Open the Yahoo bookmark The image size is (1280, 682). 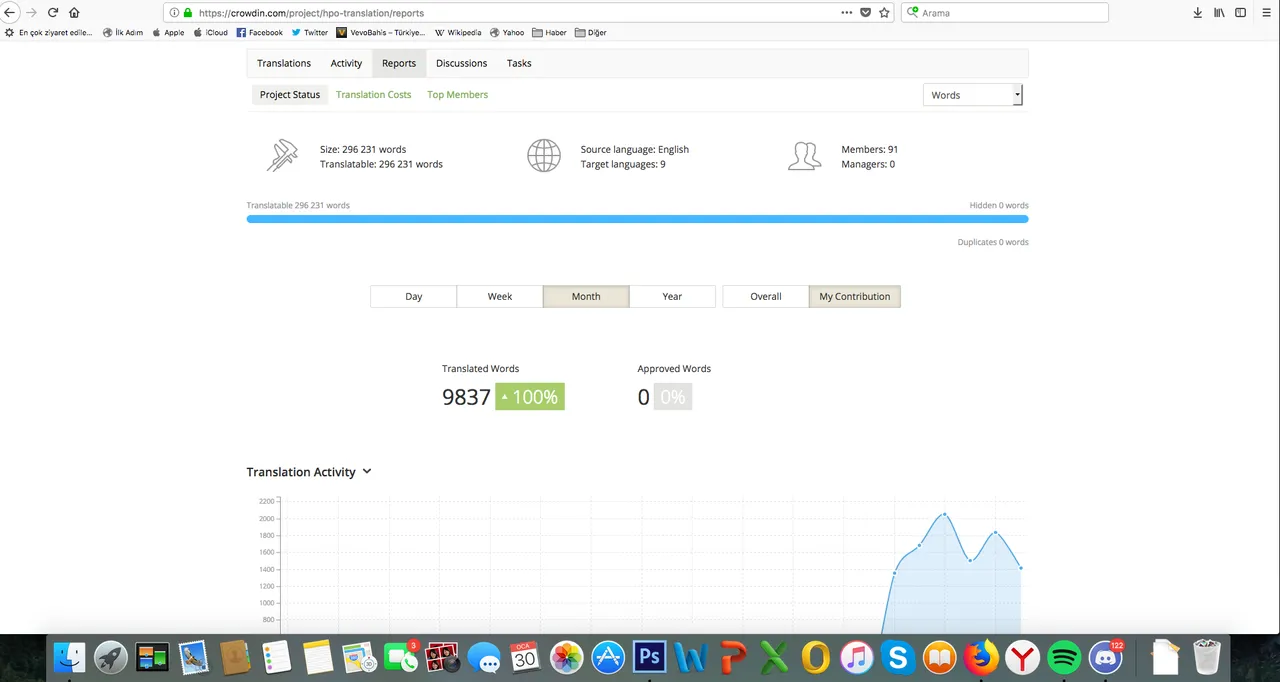tap(506, 32)
